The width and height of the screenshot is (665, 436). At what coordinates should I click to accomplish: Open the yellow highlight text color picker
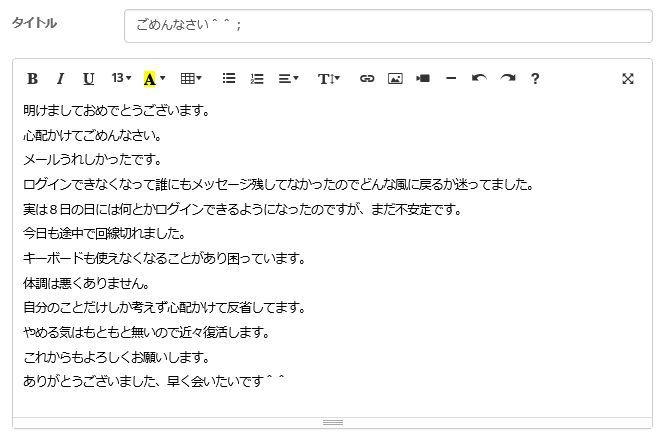[x=154, y=79]
